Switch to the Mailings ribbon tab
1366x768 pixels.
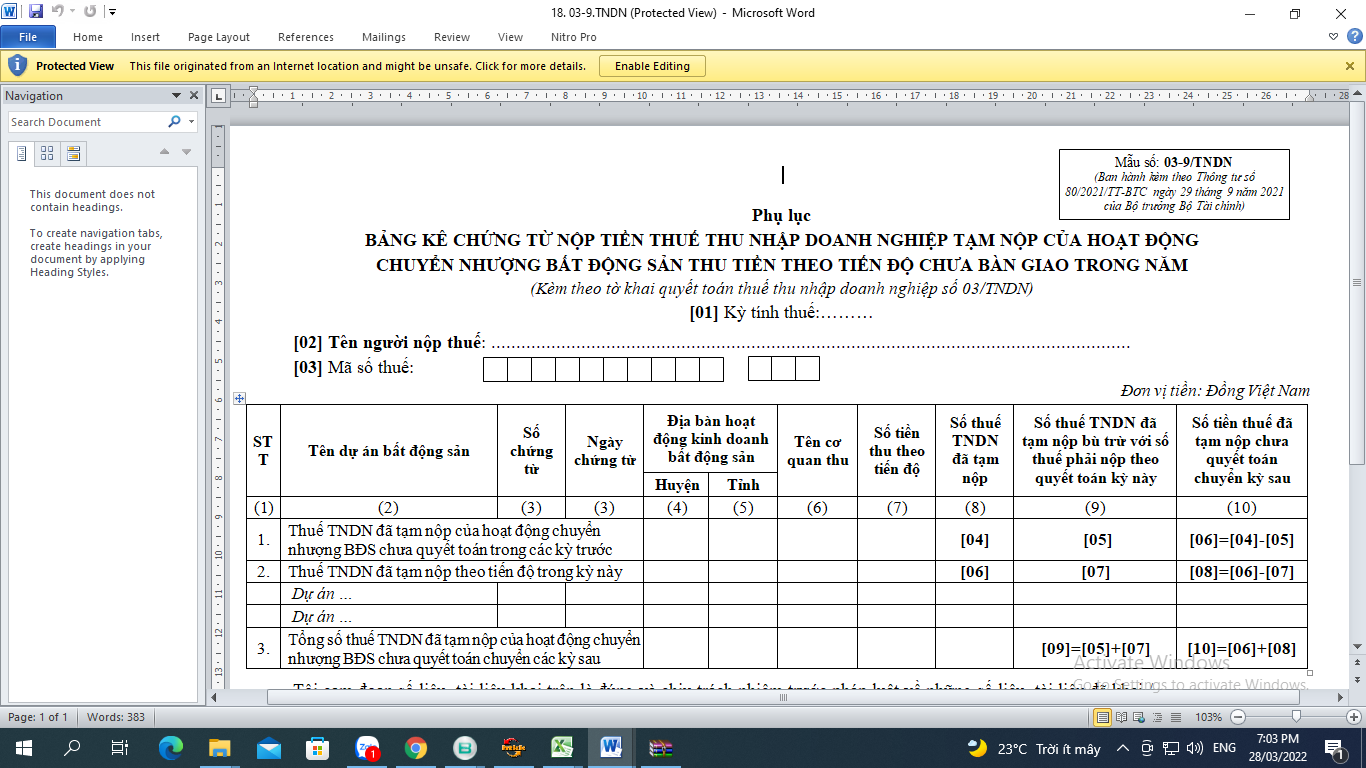tap(384, 37)
